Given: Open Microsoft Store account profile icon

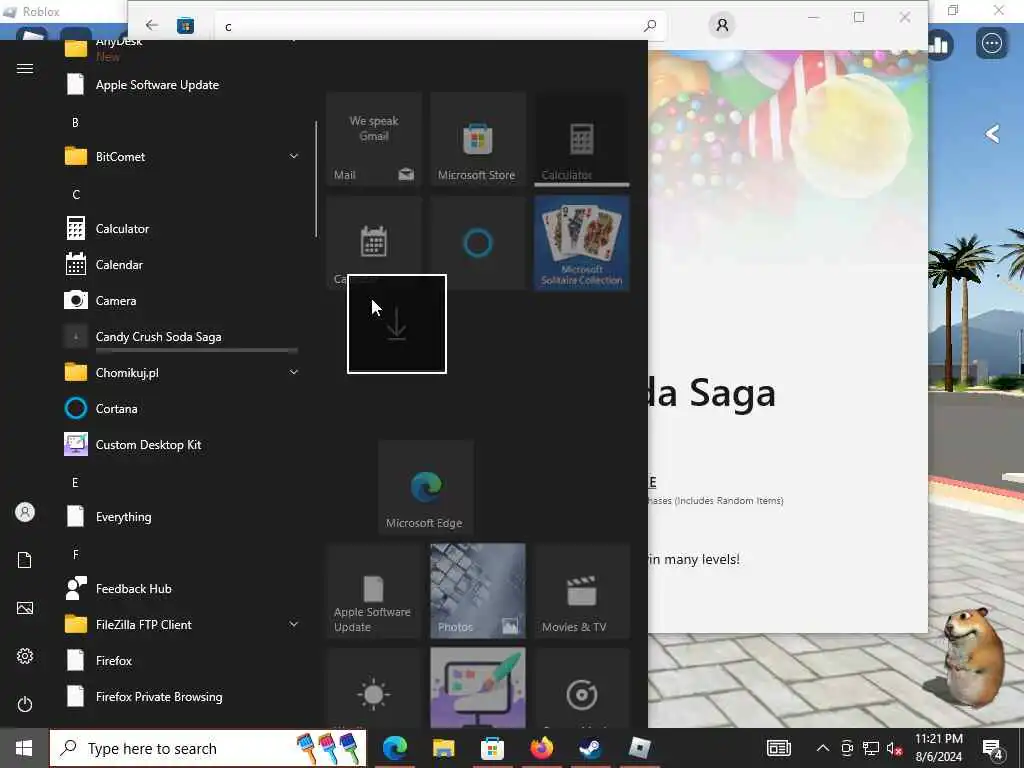Looking at the screenshot, I should tap(722, 25).
